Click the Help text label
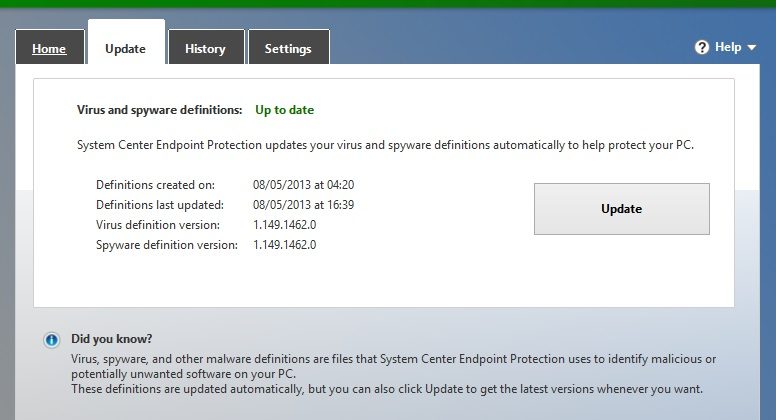This screenshot has height=420, width=776. click(728, 47)
